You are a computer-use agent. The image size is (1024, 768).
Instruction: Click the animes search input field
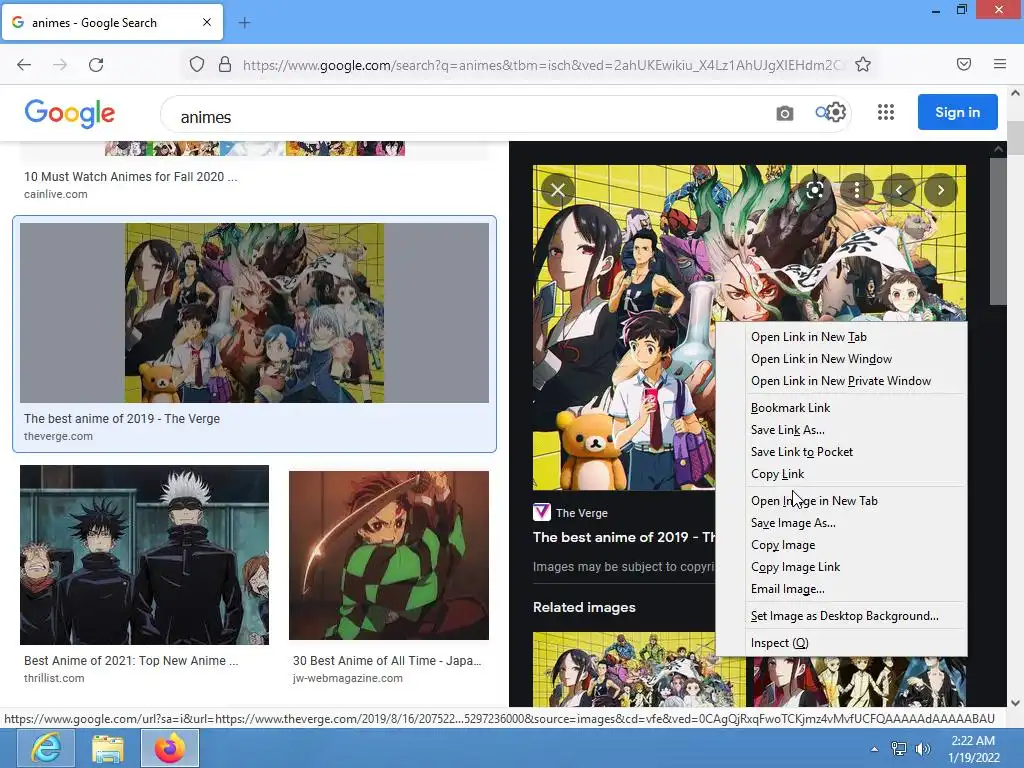click(467, 117)
